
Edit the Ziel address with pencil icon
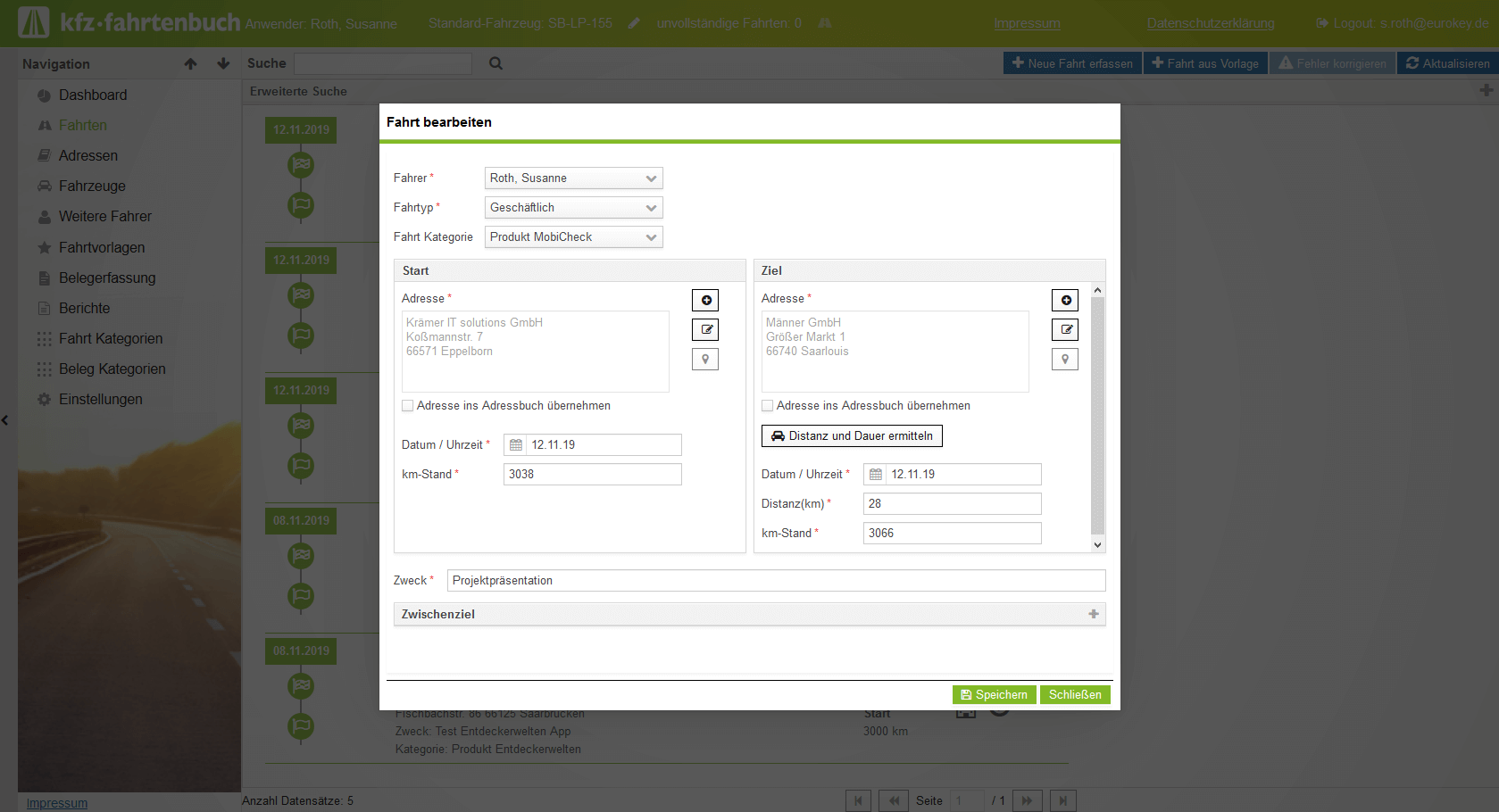1065,329
